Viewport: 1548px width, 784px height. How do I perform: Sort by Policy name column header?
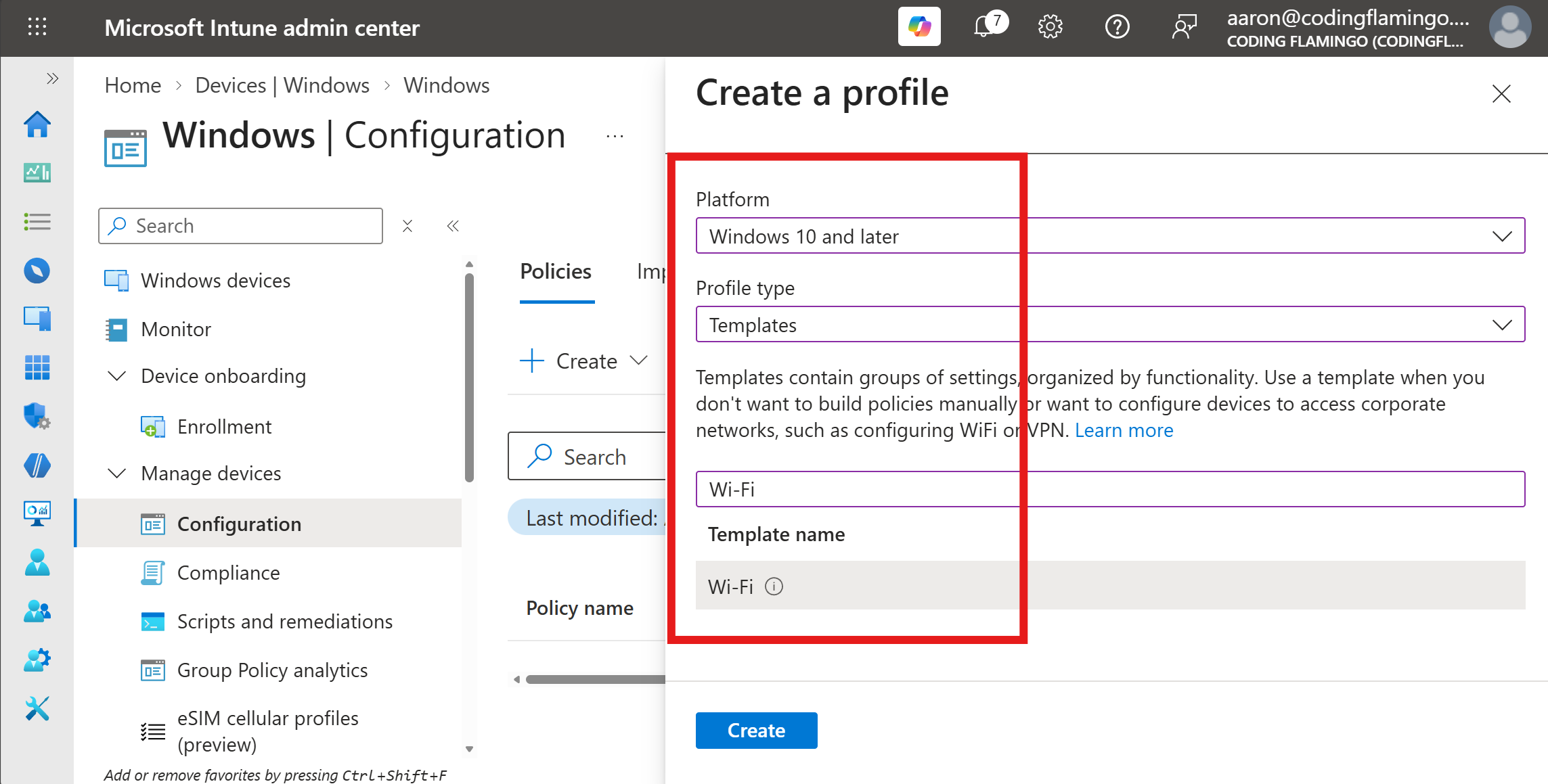[x=580, y=608]
